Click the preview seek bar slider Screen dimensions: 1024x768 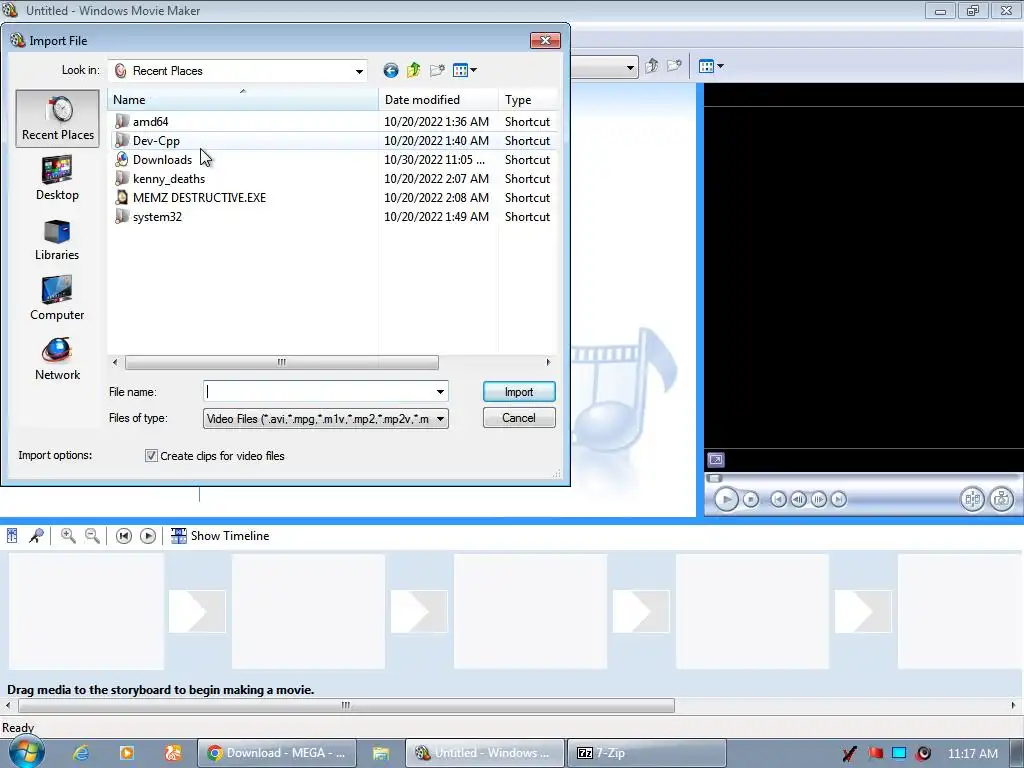pyautogui.click(x=714, y=478)
